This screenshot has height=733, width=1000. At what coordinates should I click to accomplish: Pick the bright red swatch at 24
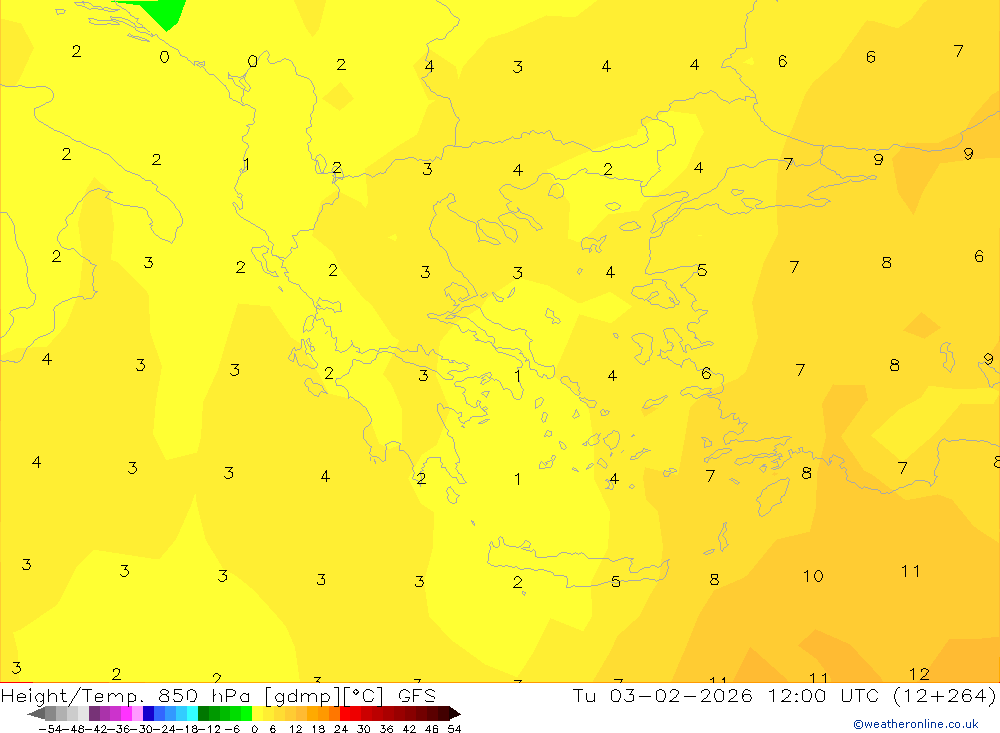coord(345,713)
